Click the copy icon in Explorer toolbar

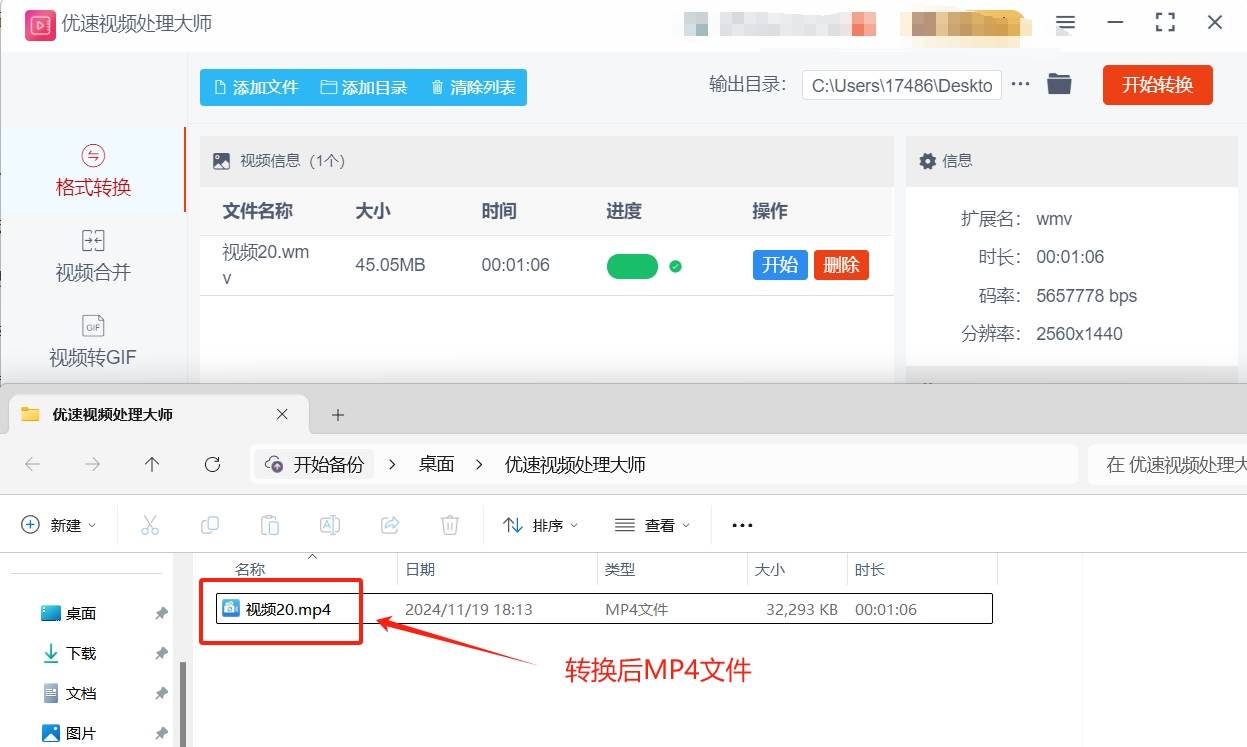(x=210, y=525)
